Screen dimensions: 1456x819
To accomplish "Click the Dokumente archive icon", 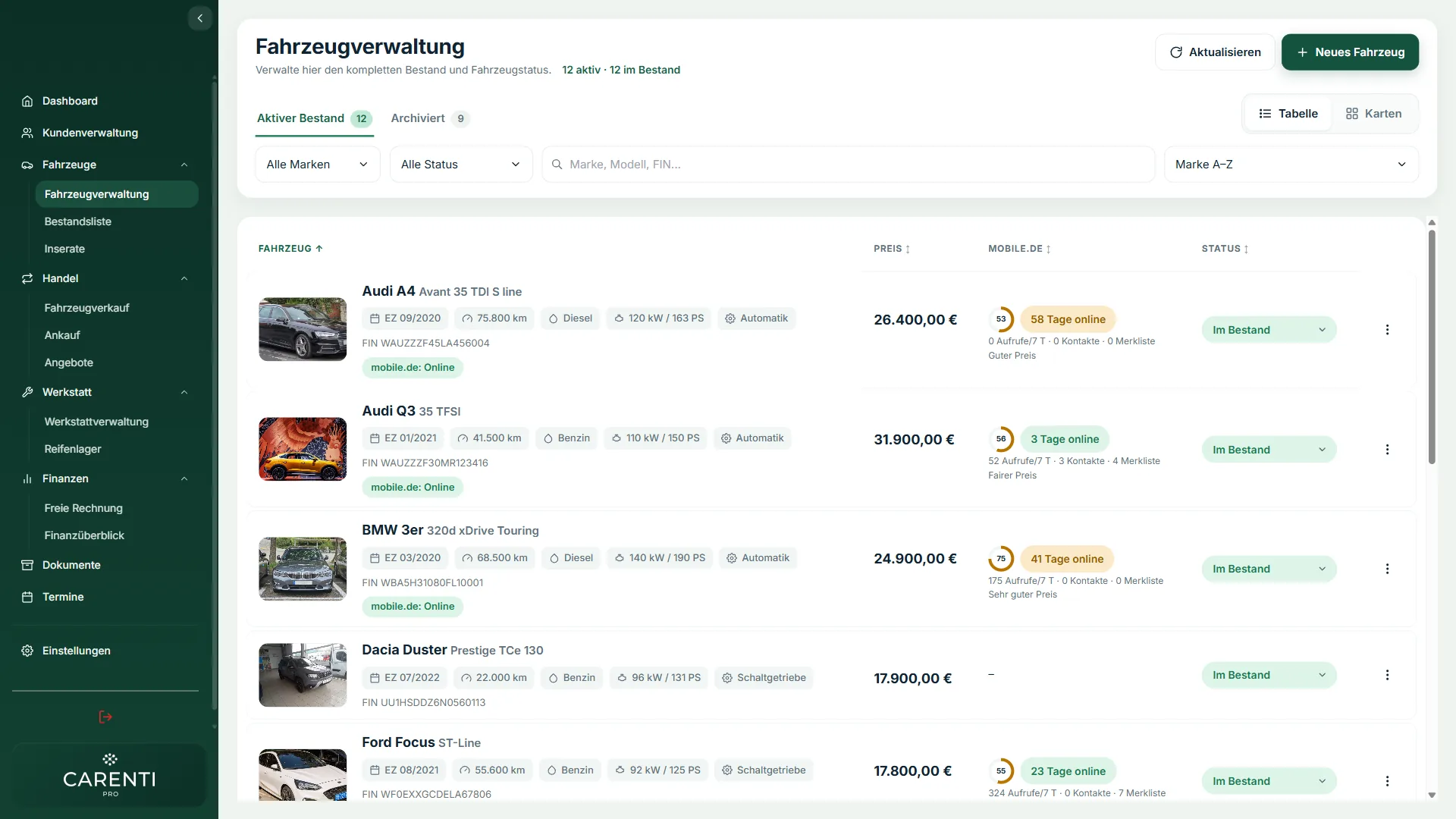I will pos(27,565).
